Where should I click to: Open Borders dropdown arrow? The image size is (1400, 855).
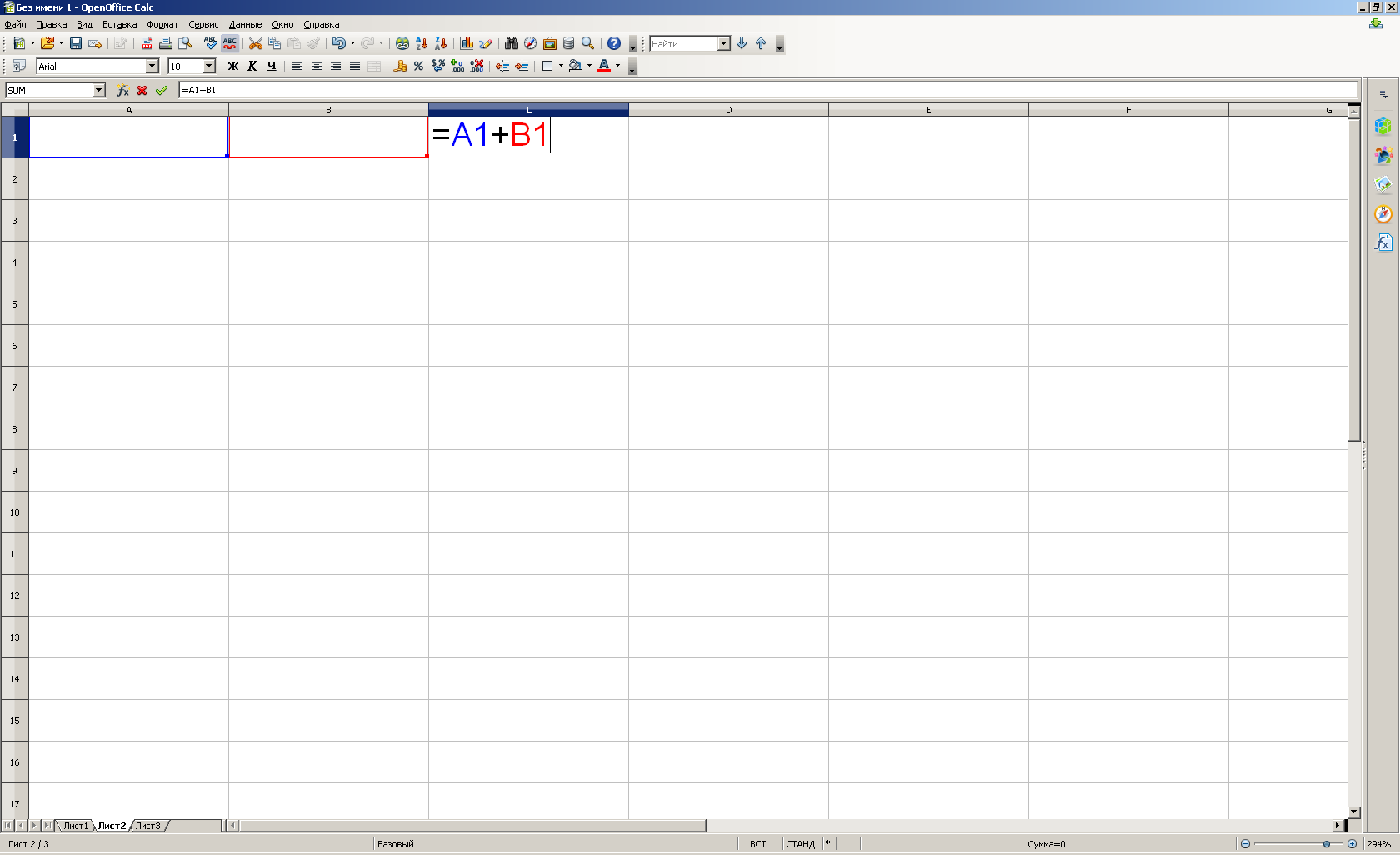(561, 66)
